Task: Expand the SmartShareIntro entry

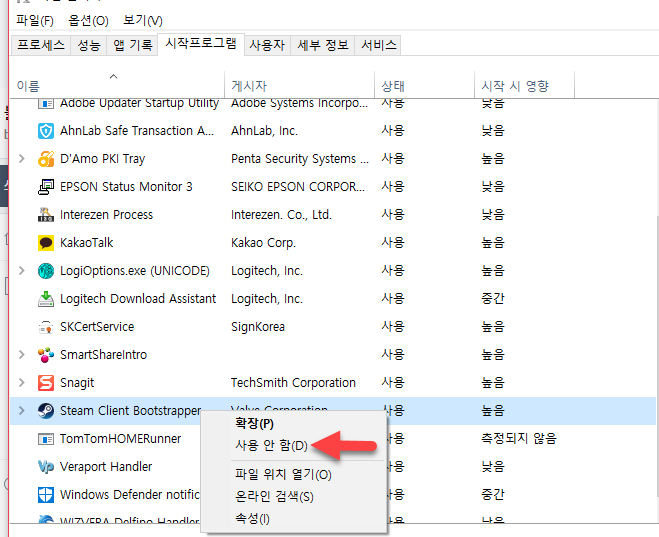Action: [x=22, y=355]
